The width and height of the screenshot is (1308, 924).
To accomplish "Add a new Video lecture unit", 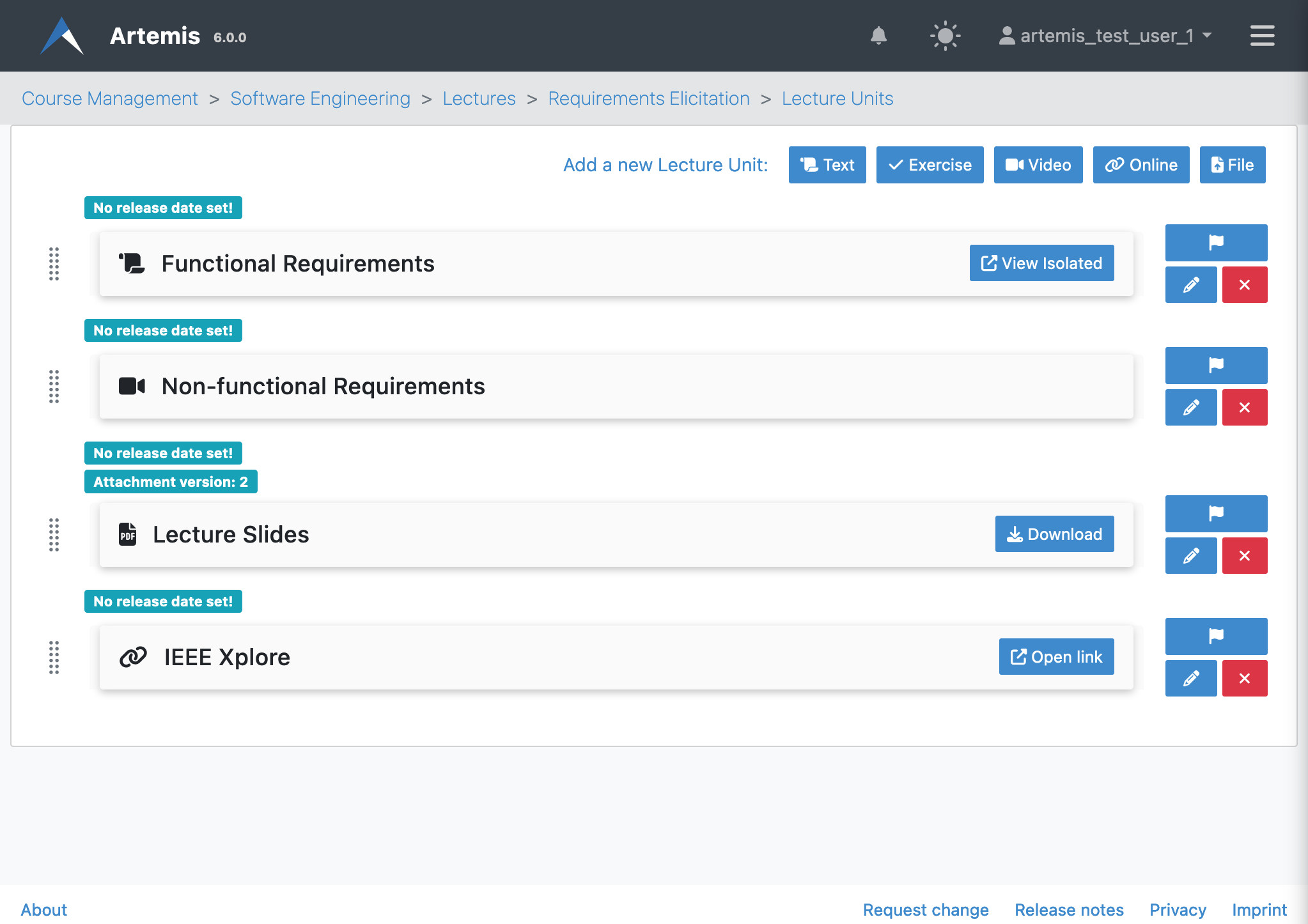I will tap(1038, 165).
